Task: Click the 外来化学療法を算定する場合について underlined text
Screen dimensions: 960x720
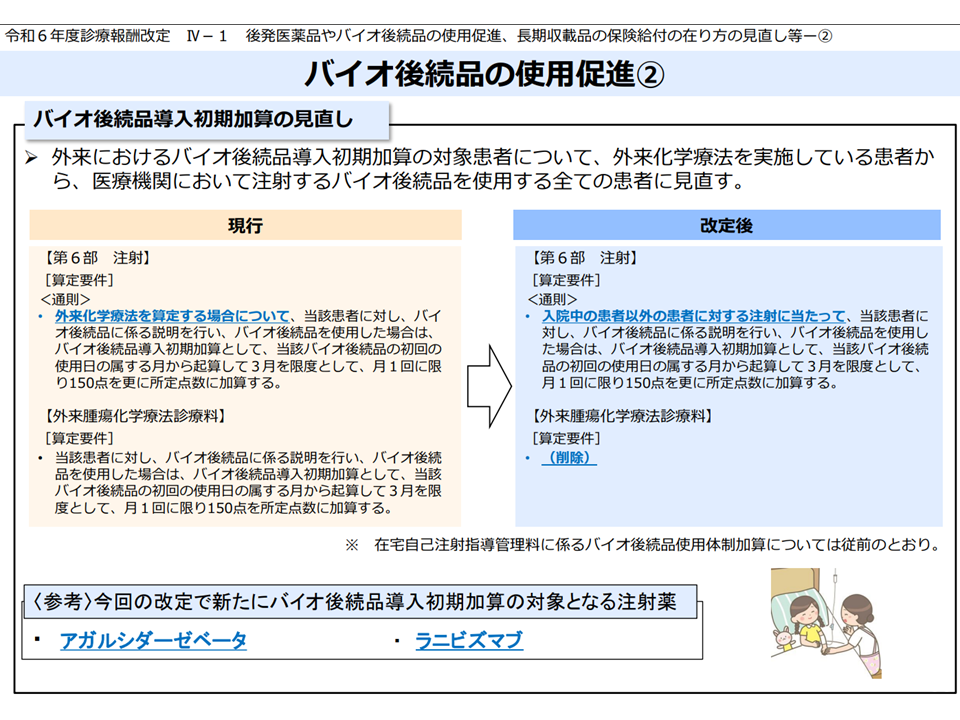Action: (x=172, y=315)
